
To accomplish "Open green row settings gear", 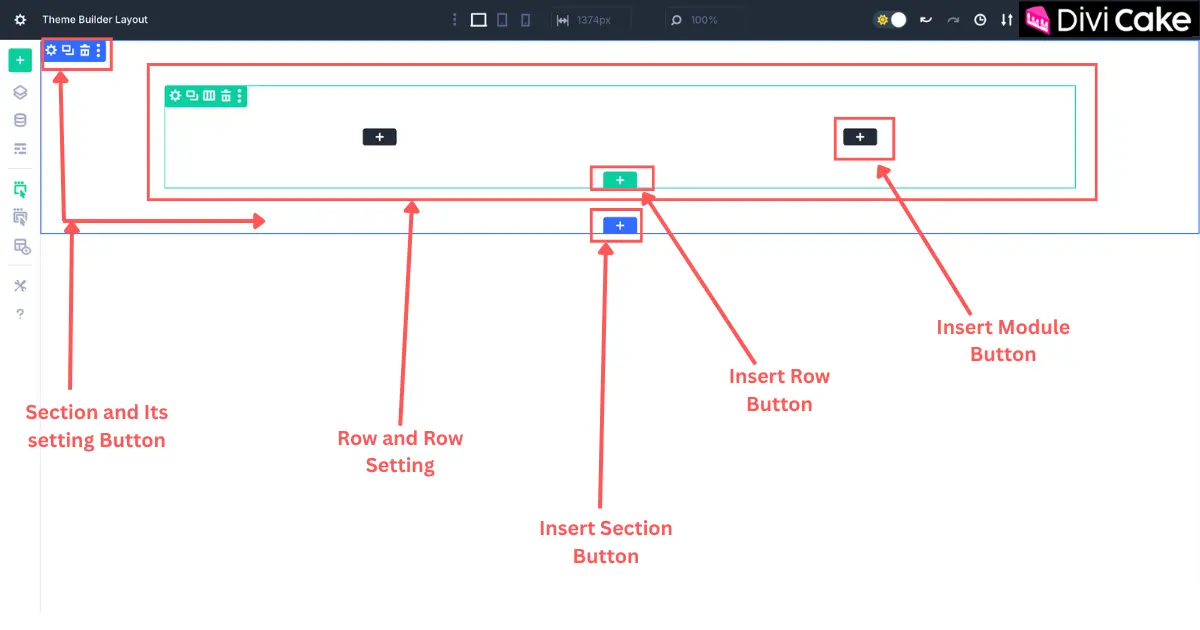I will point(175,96).
